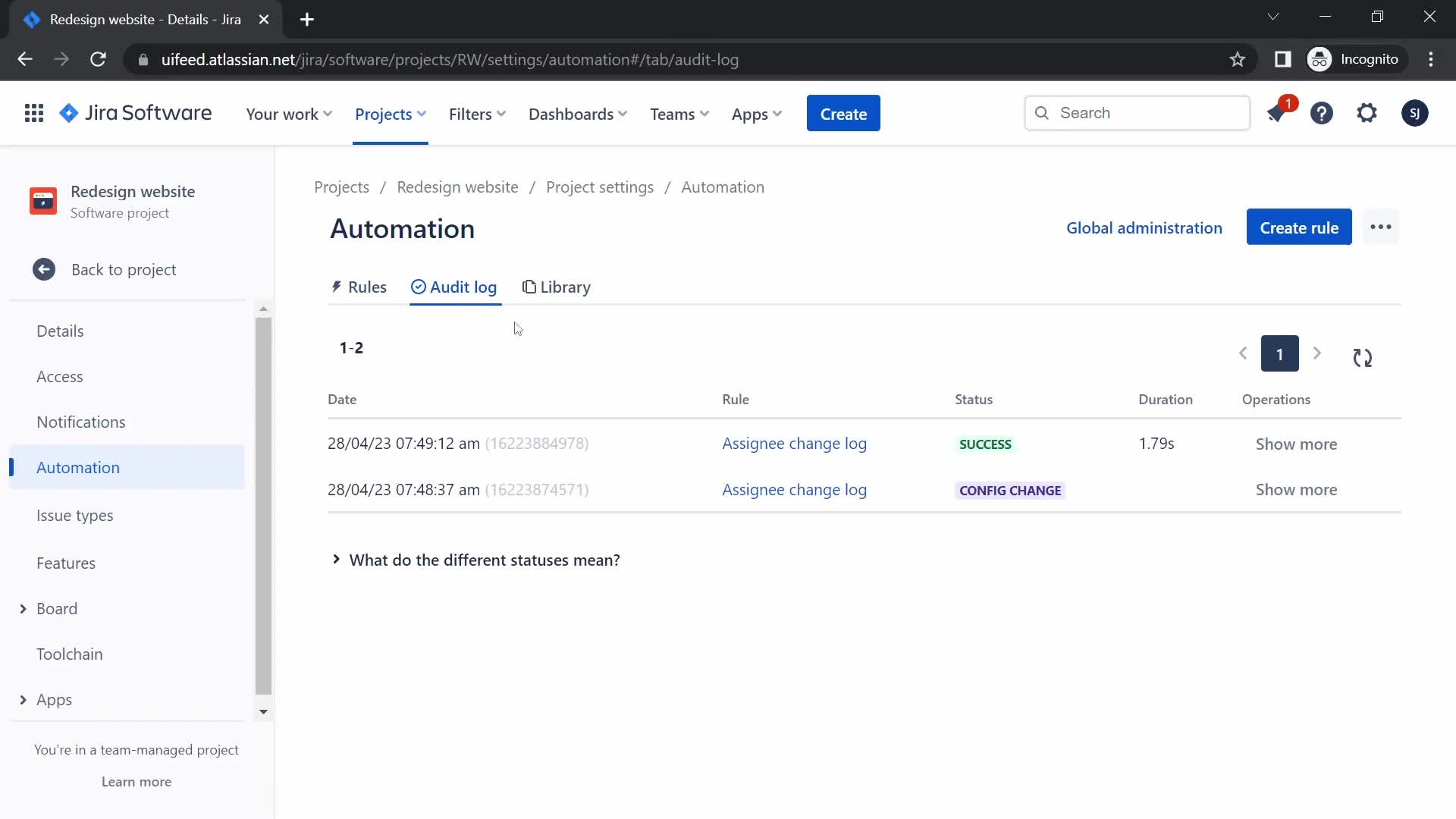The height and width of the screenshot is (819, 1456).
Task: Click the Jira Software logo icon
Action: tap(67, 113)
